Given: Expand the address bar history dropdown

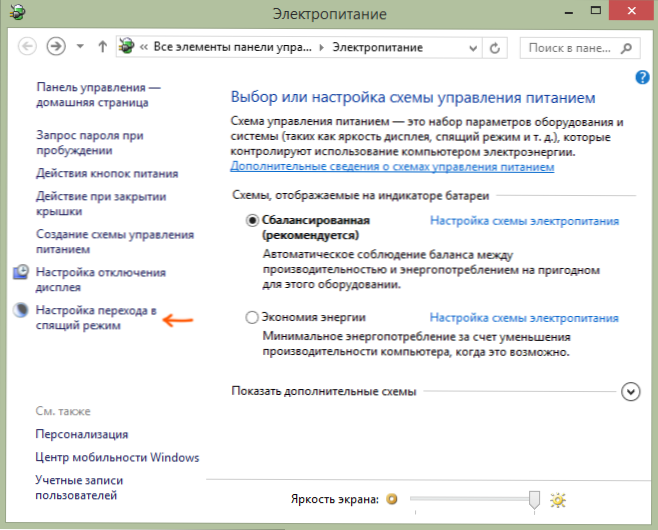Looking at the screenshot, I should (473, 48).
